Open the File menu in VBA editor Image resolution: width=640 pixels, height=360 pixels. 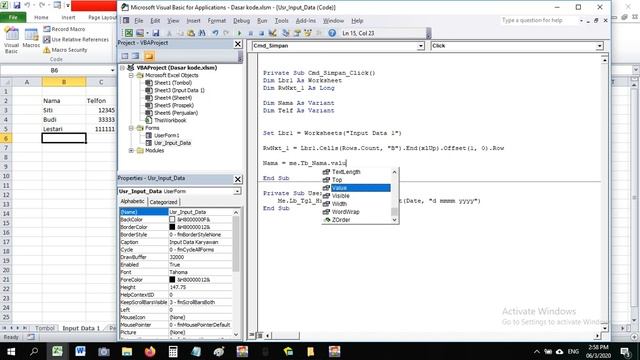[139, 21]
